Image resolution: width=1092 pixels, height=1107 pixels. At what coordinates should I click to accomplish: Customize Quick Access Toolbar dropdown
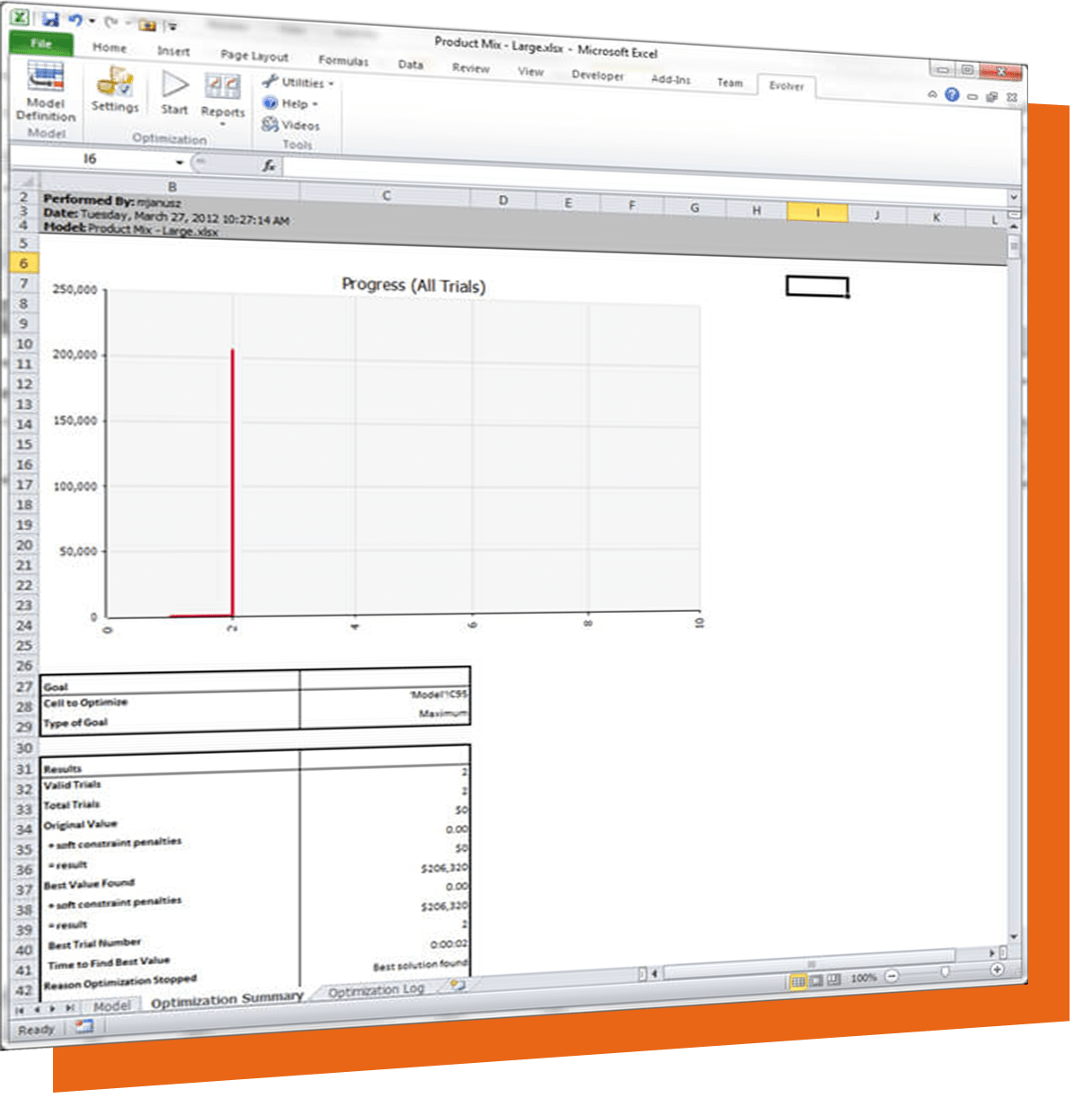(x=172, y=27)
